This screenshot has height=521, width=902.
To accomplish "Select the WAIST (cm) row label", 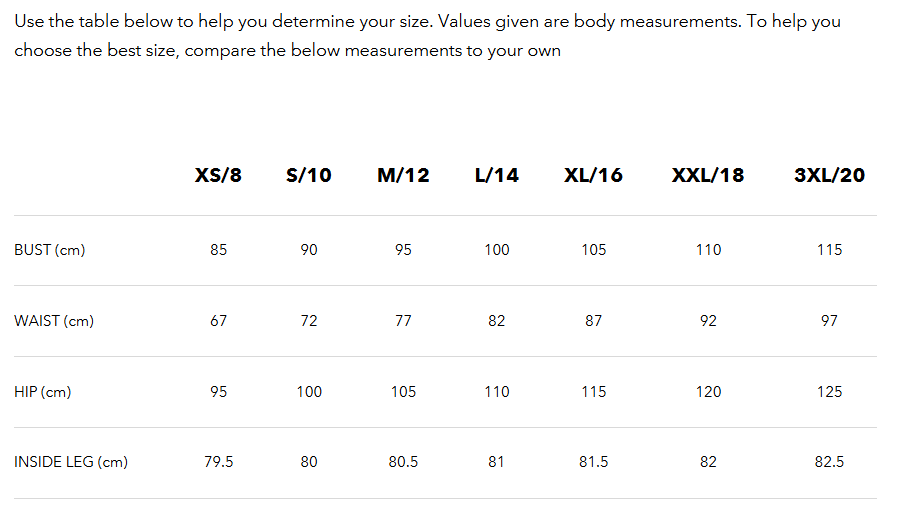I will tap(54, 321).
